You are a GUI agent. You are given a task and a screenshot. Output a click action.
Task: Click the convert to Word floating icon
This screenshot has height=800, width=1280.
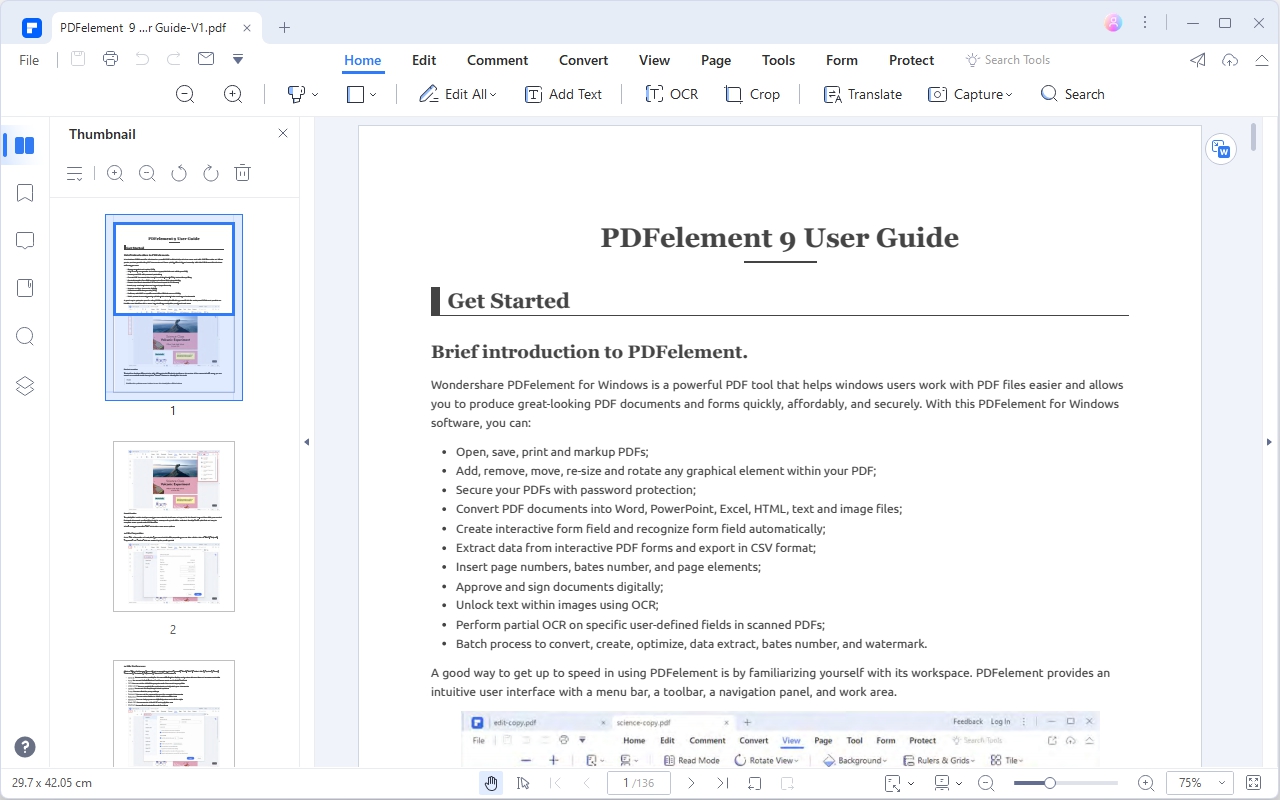click(x=1221, y=149)
